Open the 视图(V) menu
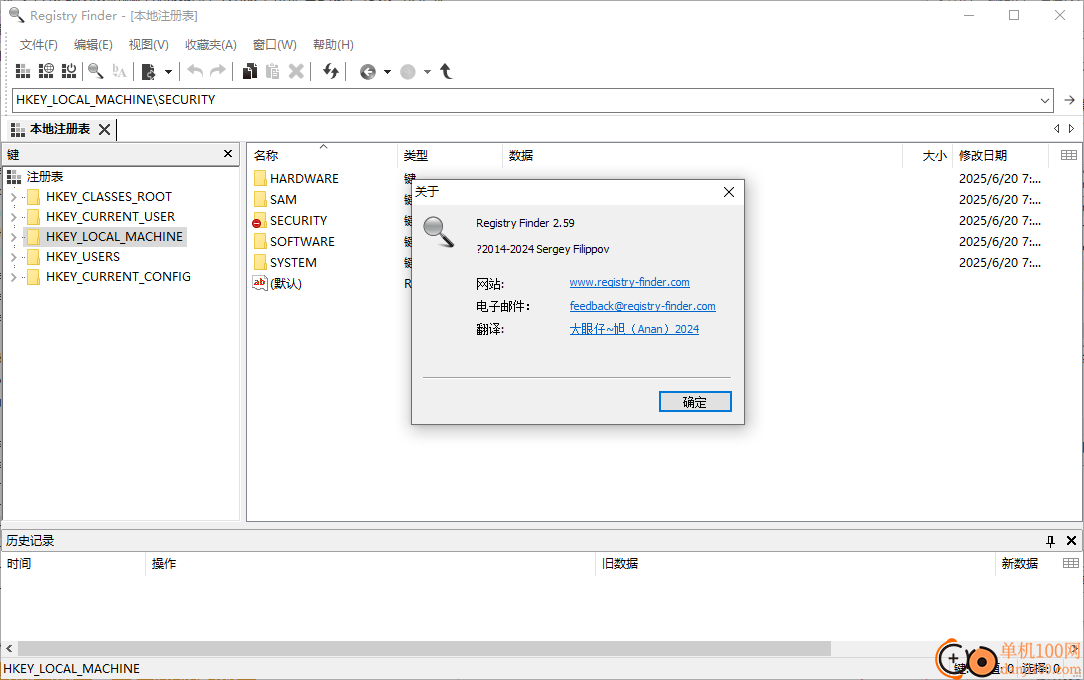 pos(149,45)
